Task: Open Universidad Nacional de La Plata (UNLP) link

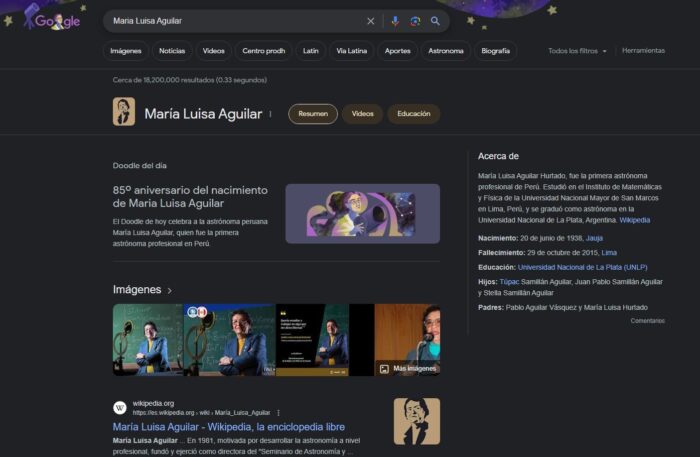Action: pos(583,267)
